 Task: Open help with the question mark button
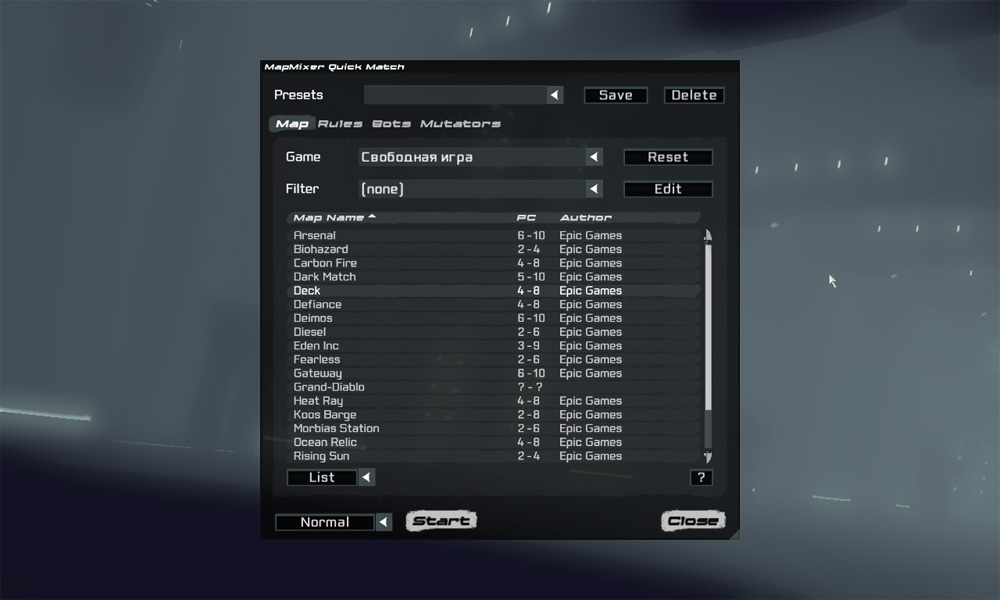click(701, 478)
